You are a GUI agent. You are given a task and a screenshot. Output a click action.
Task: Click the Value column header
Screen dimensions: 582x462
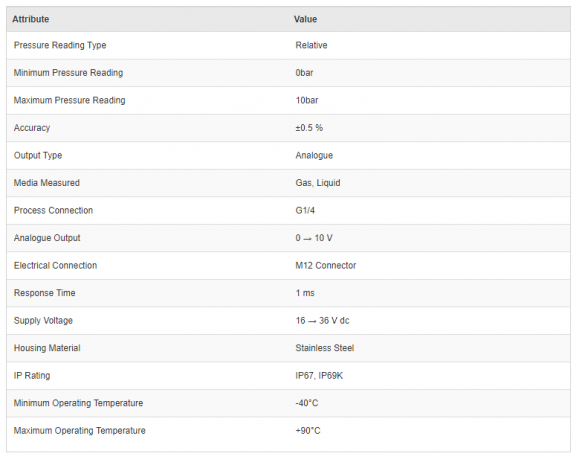[305, 19]
